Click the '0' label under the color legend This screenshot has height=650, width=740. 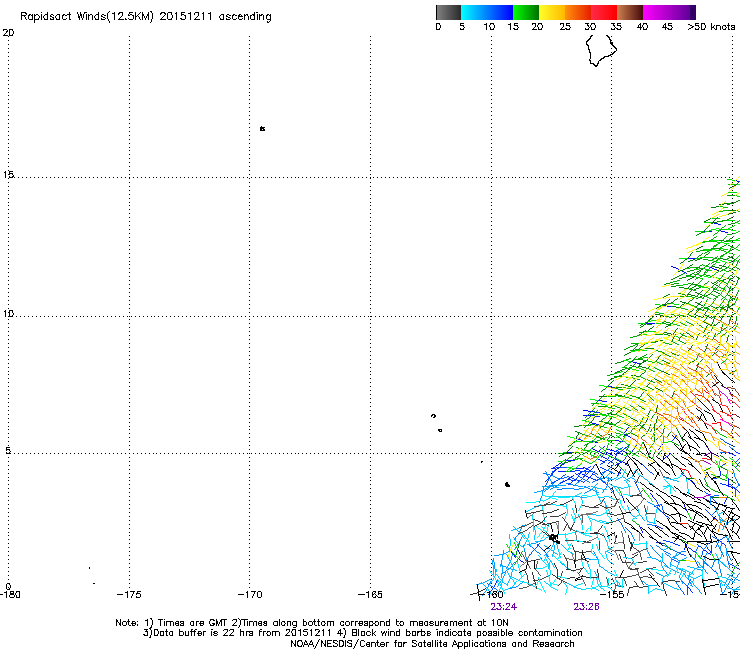click(x=438, y=27)
